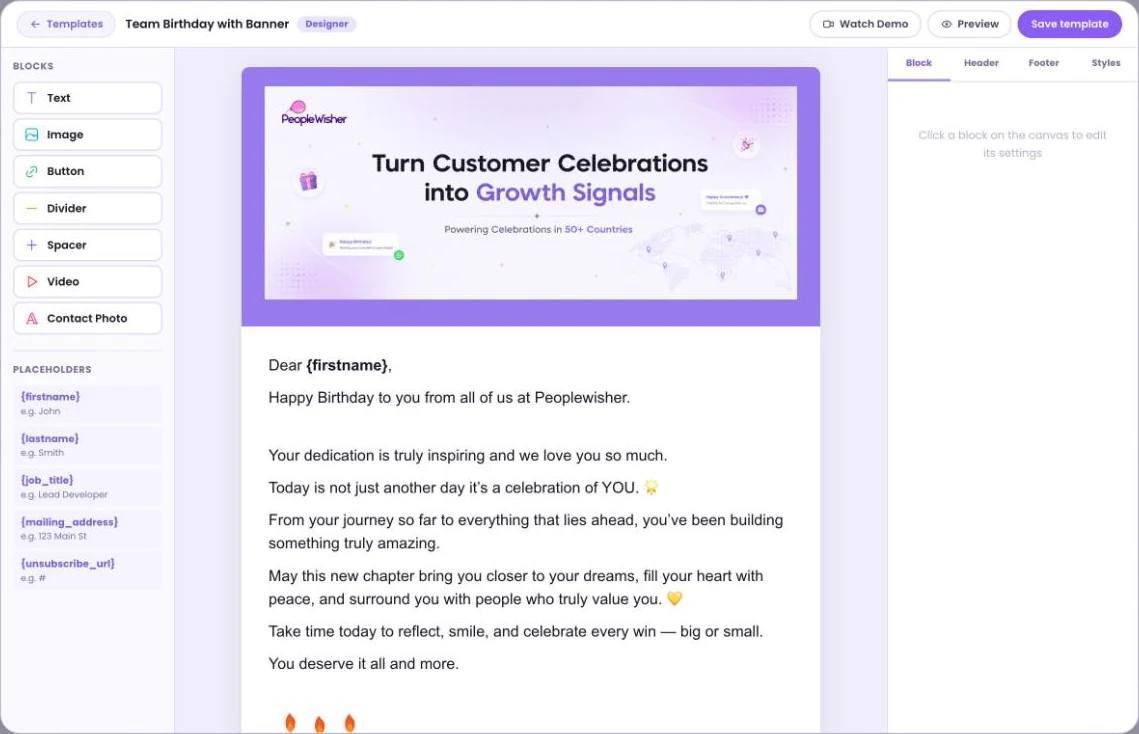Click the Button block link icon
This screenshot has height=734, width=1139.
point(31,172)
